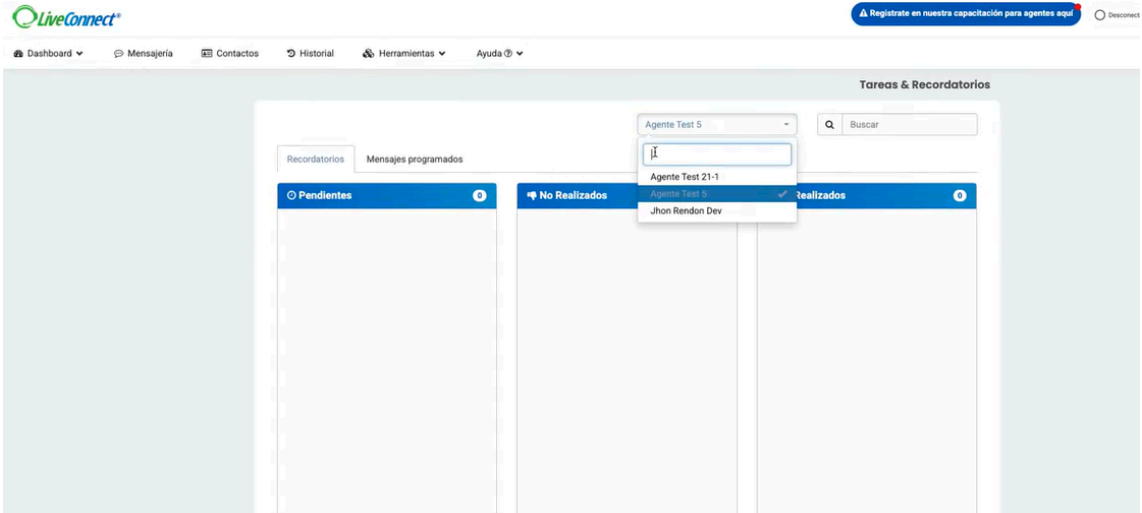
Task: Click the agent training registration banner
Action: [x=966, y=14]
